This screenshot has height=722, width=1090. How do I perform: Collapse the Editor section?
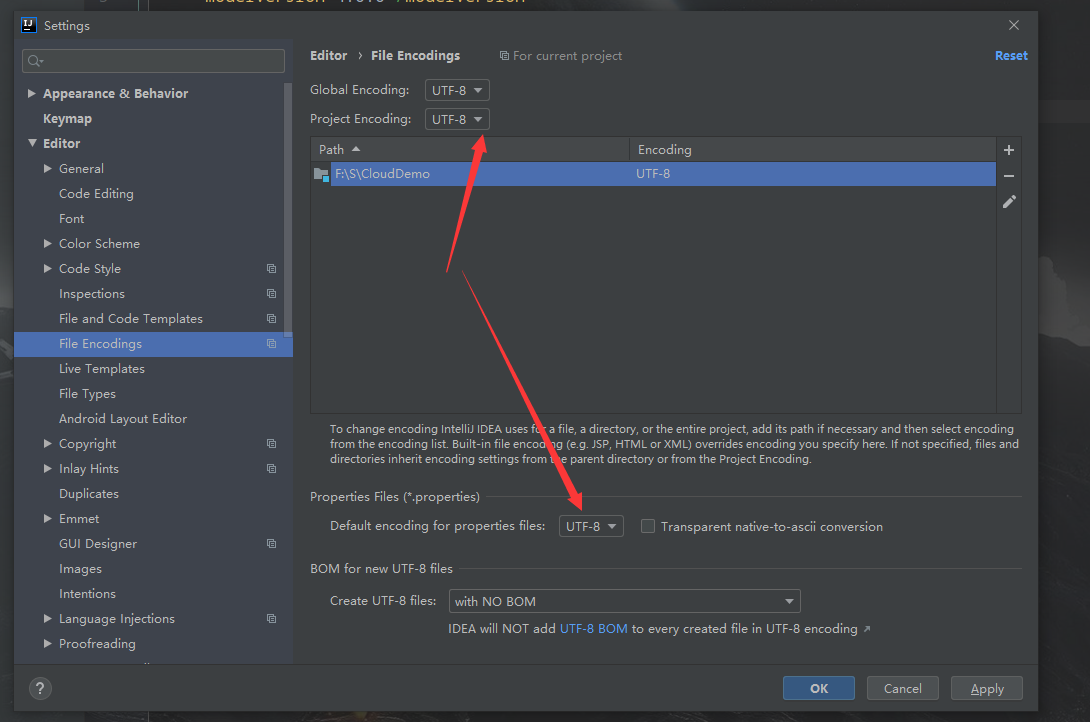tap(32, 143)
